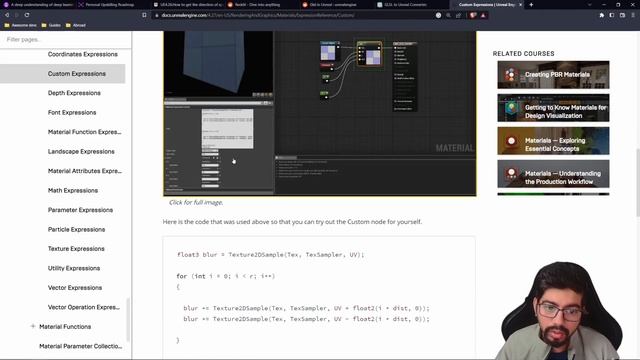
Task: Open the Creating PBR Materials course card
Action: 553,75
